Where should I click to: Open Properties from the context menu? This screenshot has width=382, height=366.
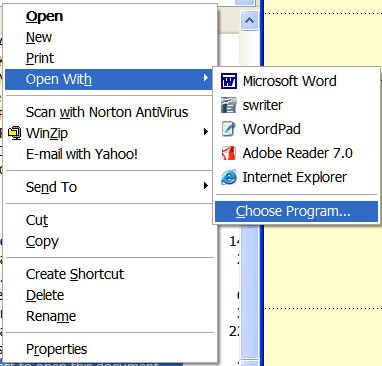[x=56, y=349]
